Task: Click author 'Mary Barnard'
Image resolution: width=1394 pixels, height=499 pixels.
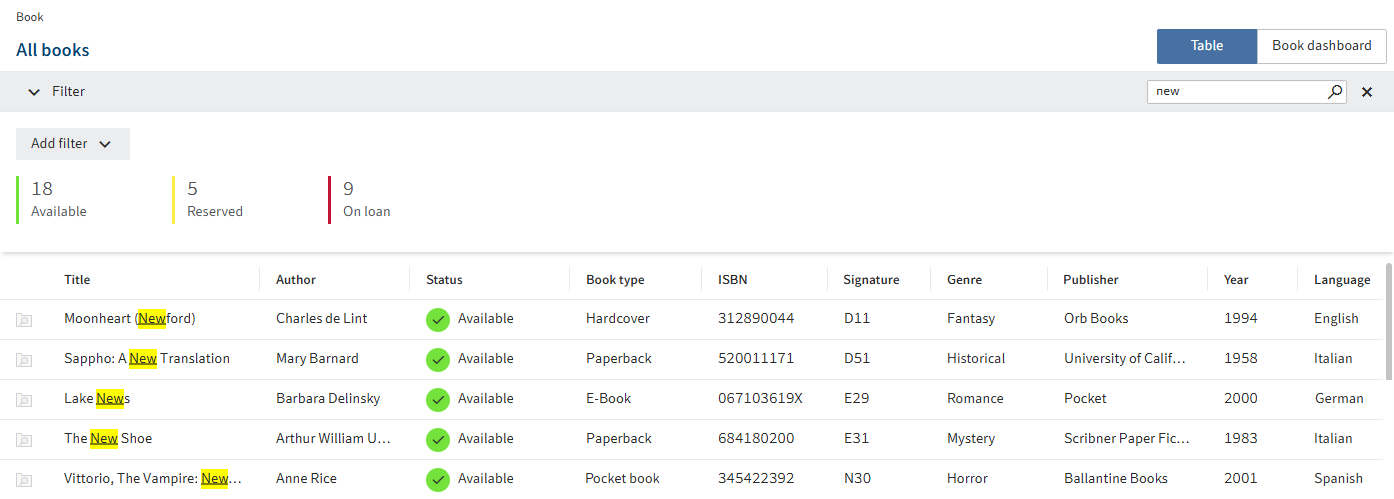Action: [x=317, y=359]
